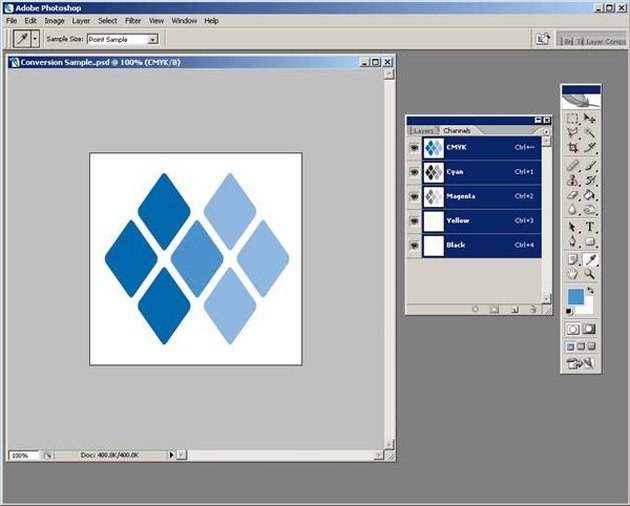Open the Sample Size dropdown
This screenshot has width=630, height=506.
(153, 39)
